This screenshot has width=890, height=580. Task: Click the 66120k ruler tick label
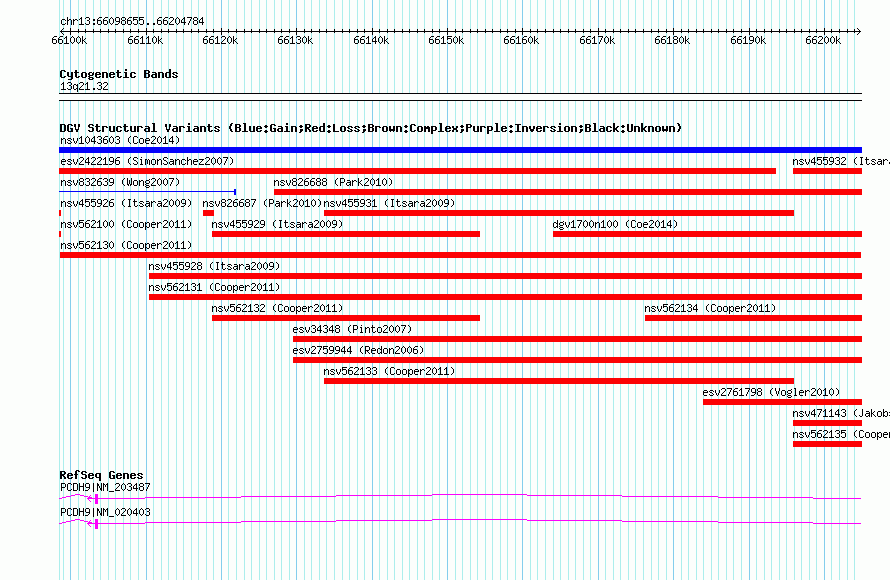tap(220, 40)
